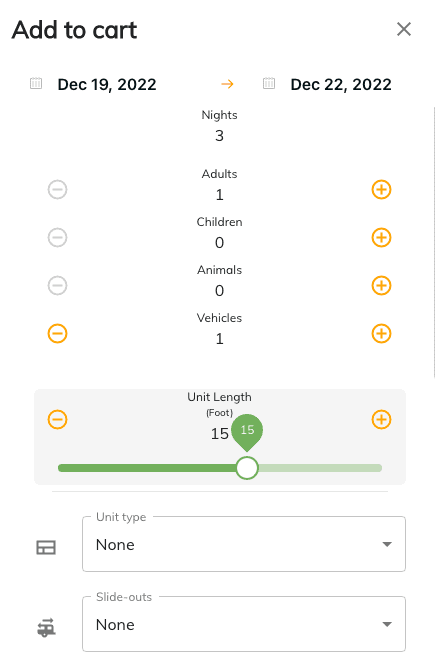The image size is (435, 668).
Task: Click the Slide-outs dropdown arrow
Action: tap(387, 625)
